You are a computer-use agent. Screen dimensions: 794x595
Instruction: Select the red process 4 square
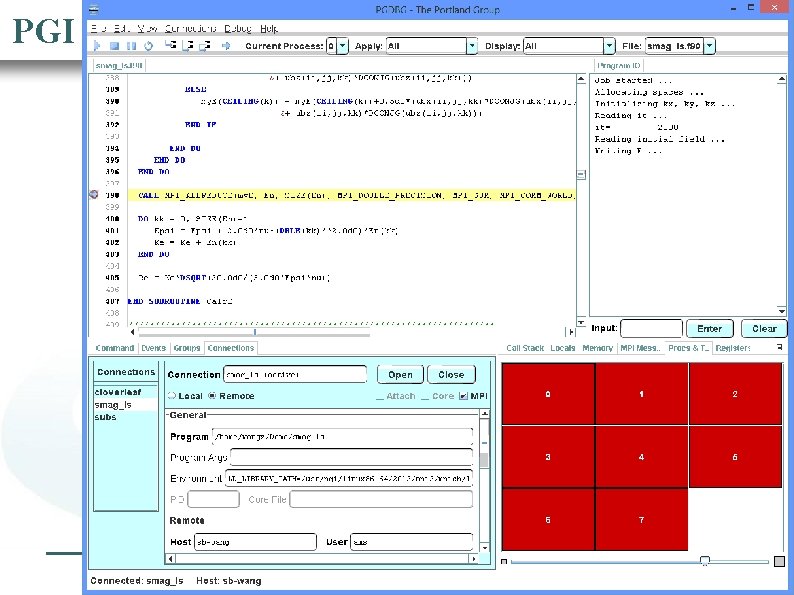pyautogui.click(x=641, y=457)
